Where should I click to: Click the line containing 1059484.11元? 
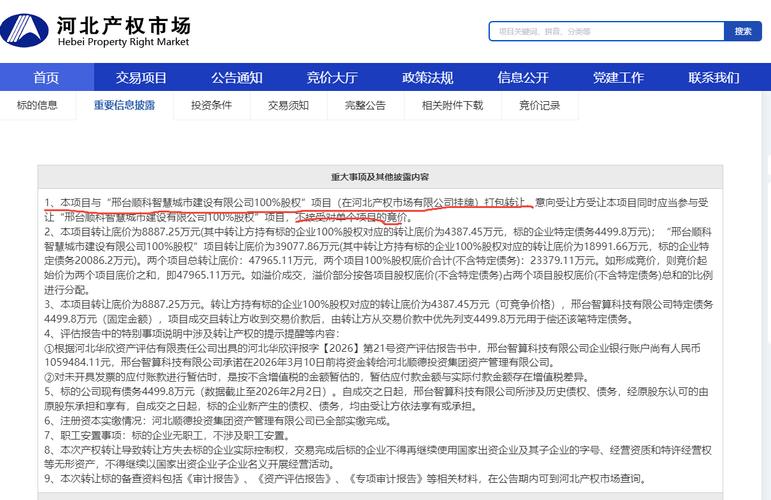tap(300, 363)
